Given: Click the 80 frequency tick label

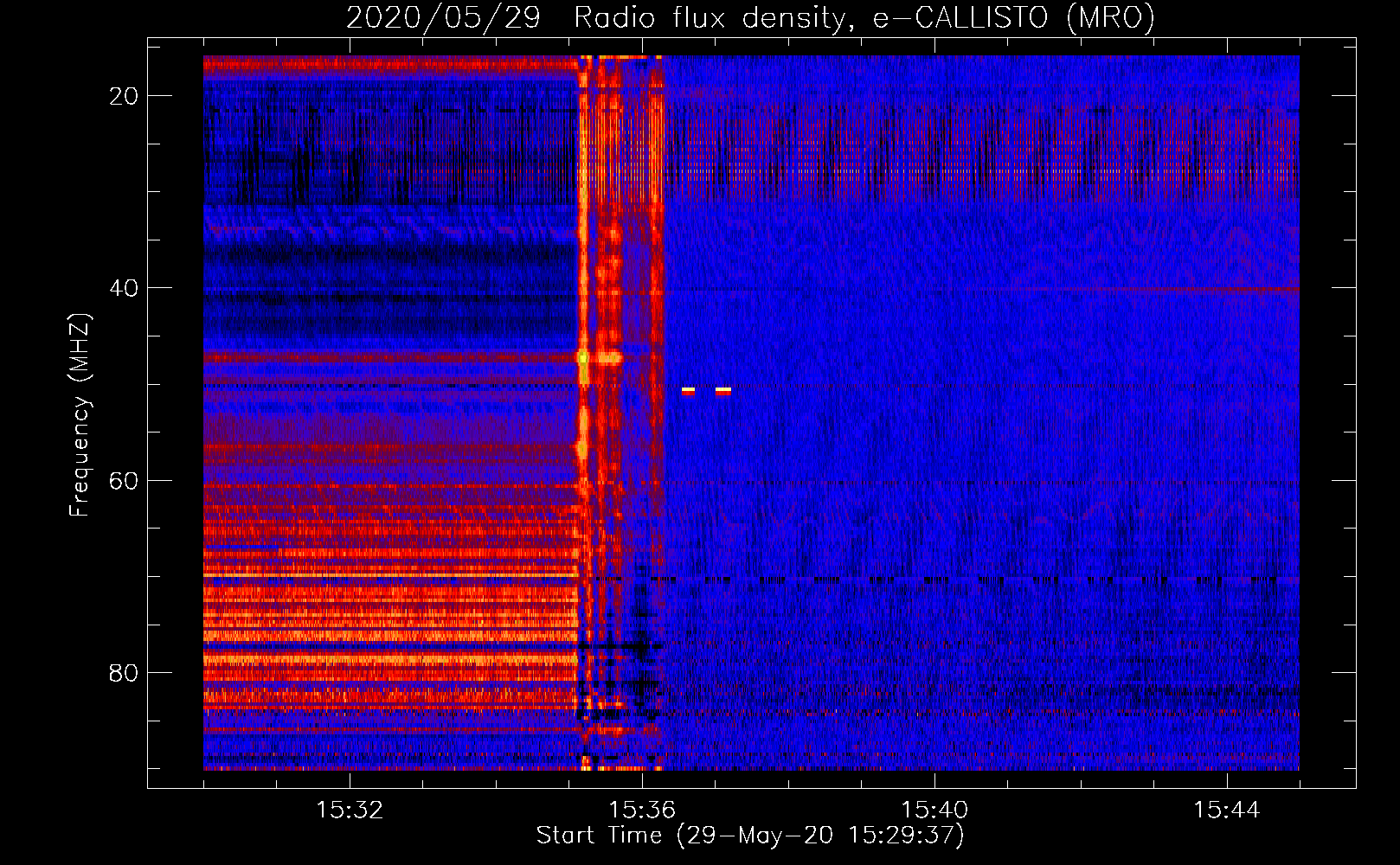Looking at the screenshot, I should point(124,673).
